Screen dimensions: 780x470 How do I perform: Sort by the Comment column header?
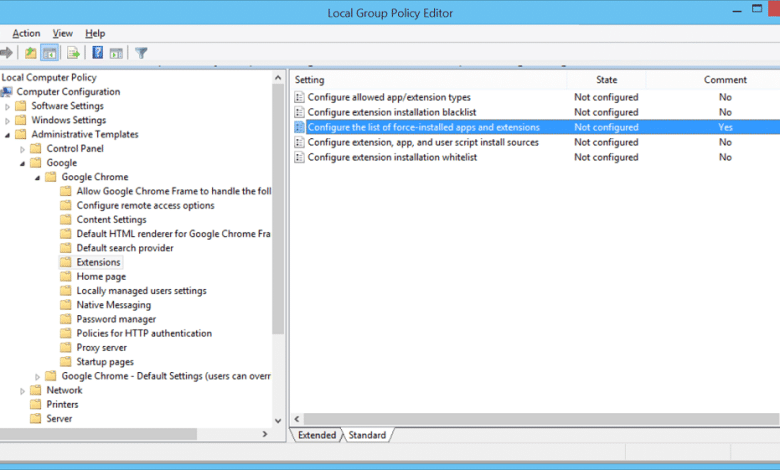click(725, 80)
